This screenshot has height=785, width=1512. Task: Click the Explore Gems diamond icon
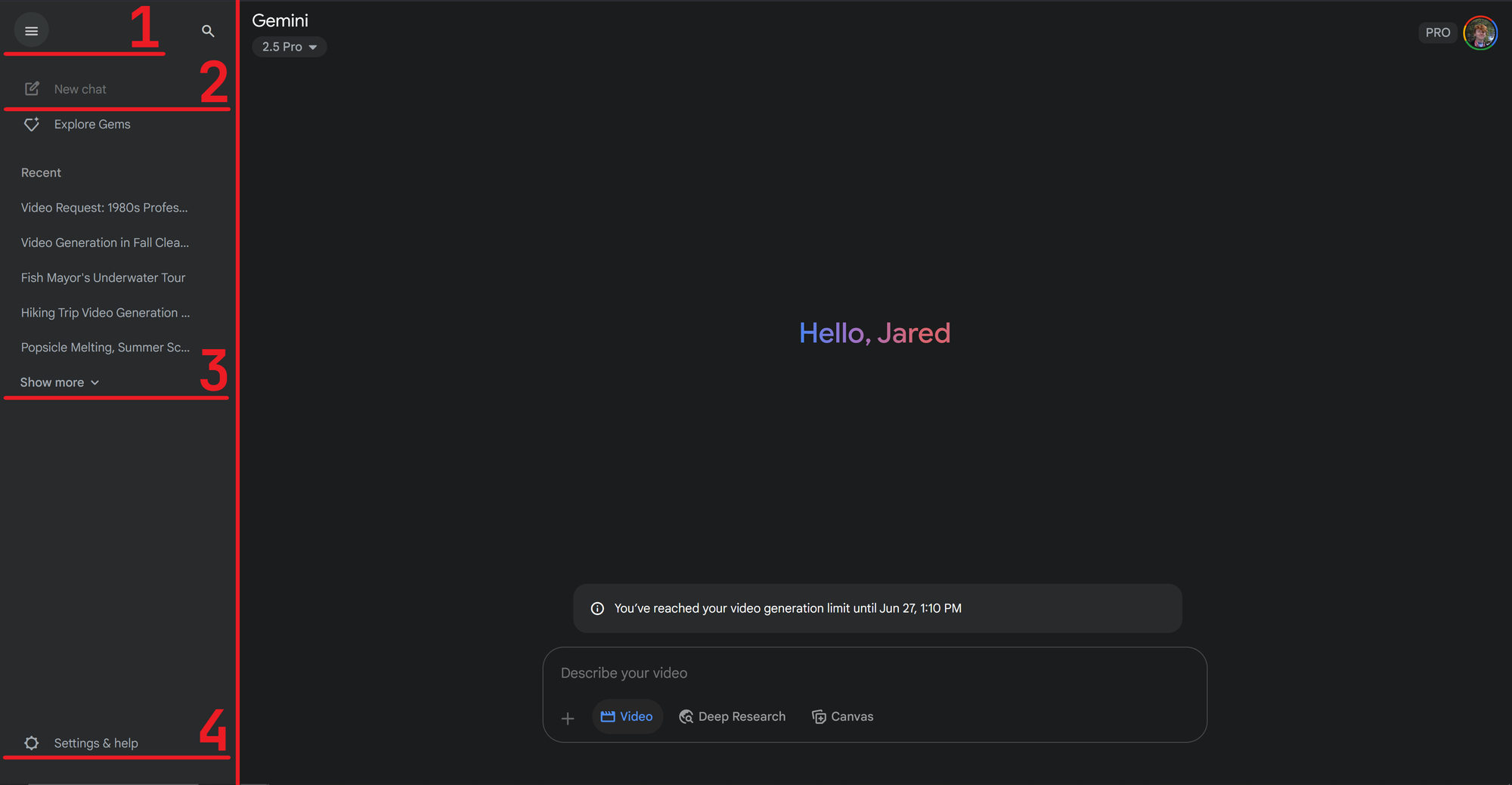32,125
